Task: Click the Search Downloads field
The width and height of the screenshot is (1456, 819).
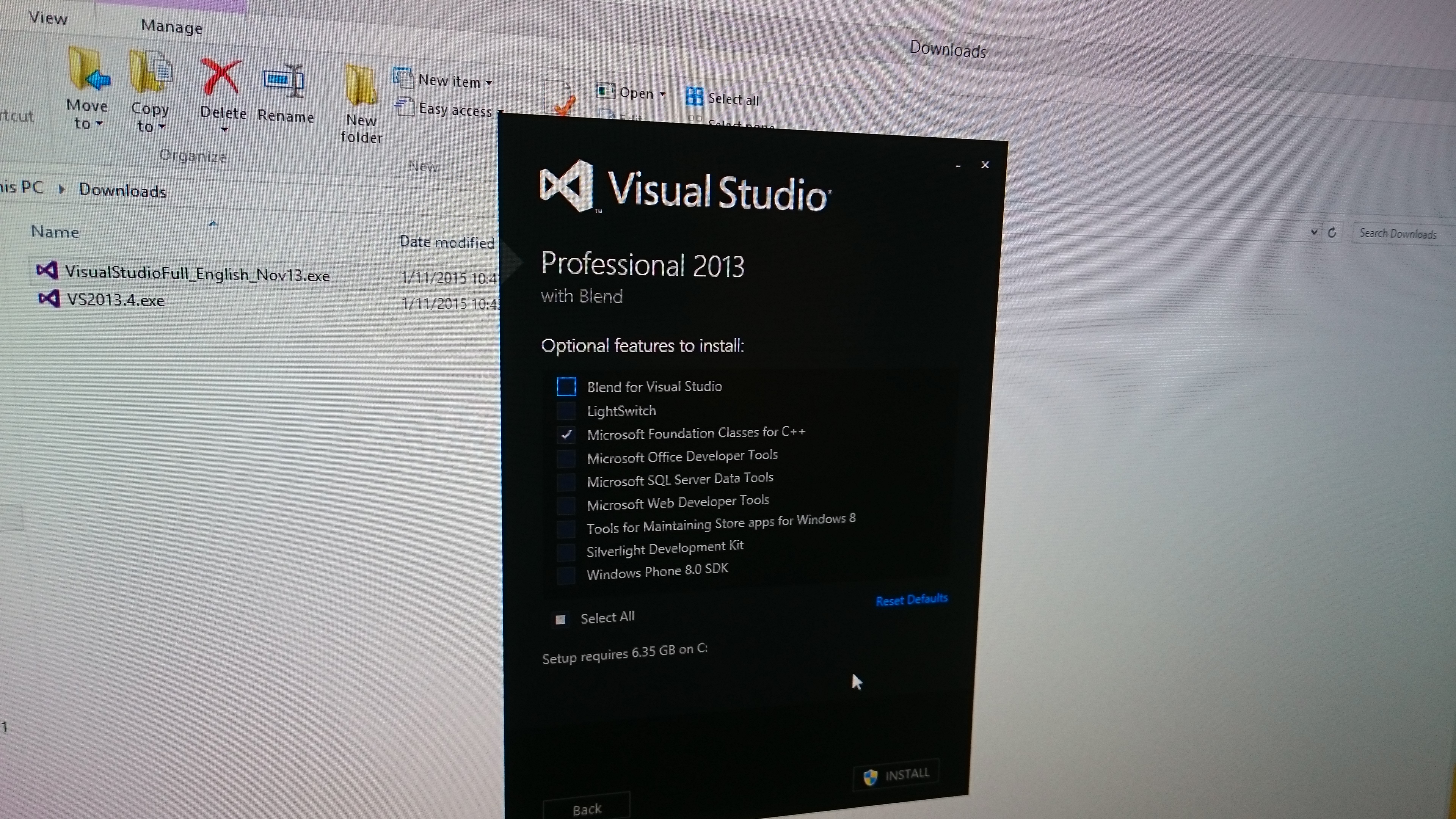Action: [1403, 234]
